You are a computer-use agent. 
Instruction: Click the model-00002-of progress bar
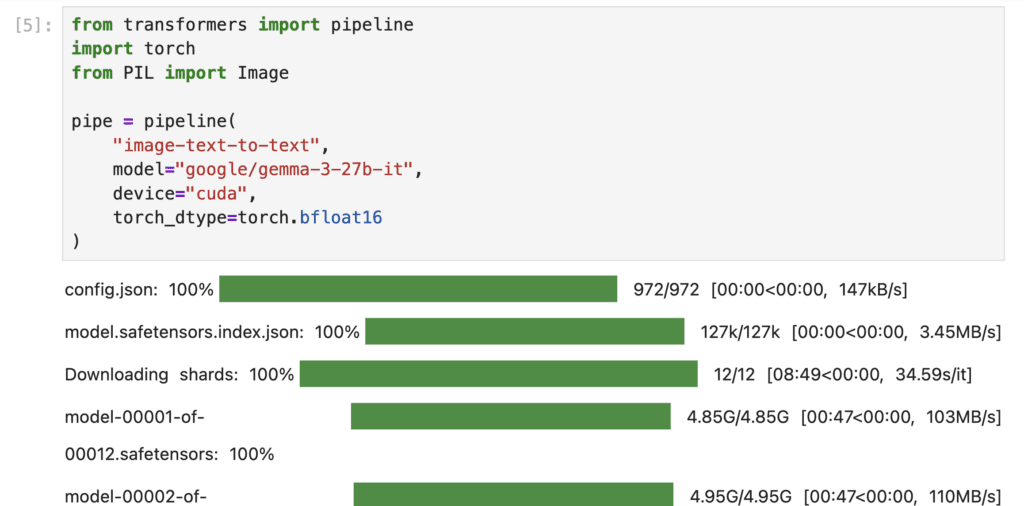[513, 494]
